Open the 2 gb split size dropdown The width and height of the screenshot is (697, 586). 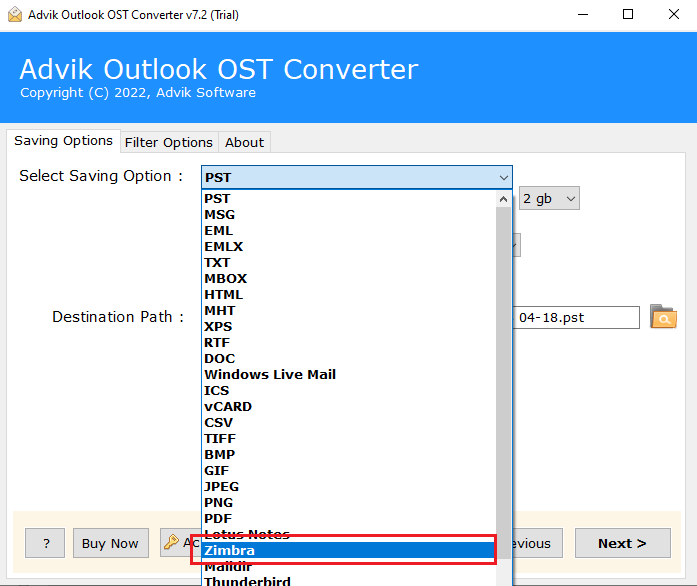point(549,198)
